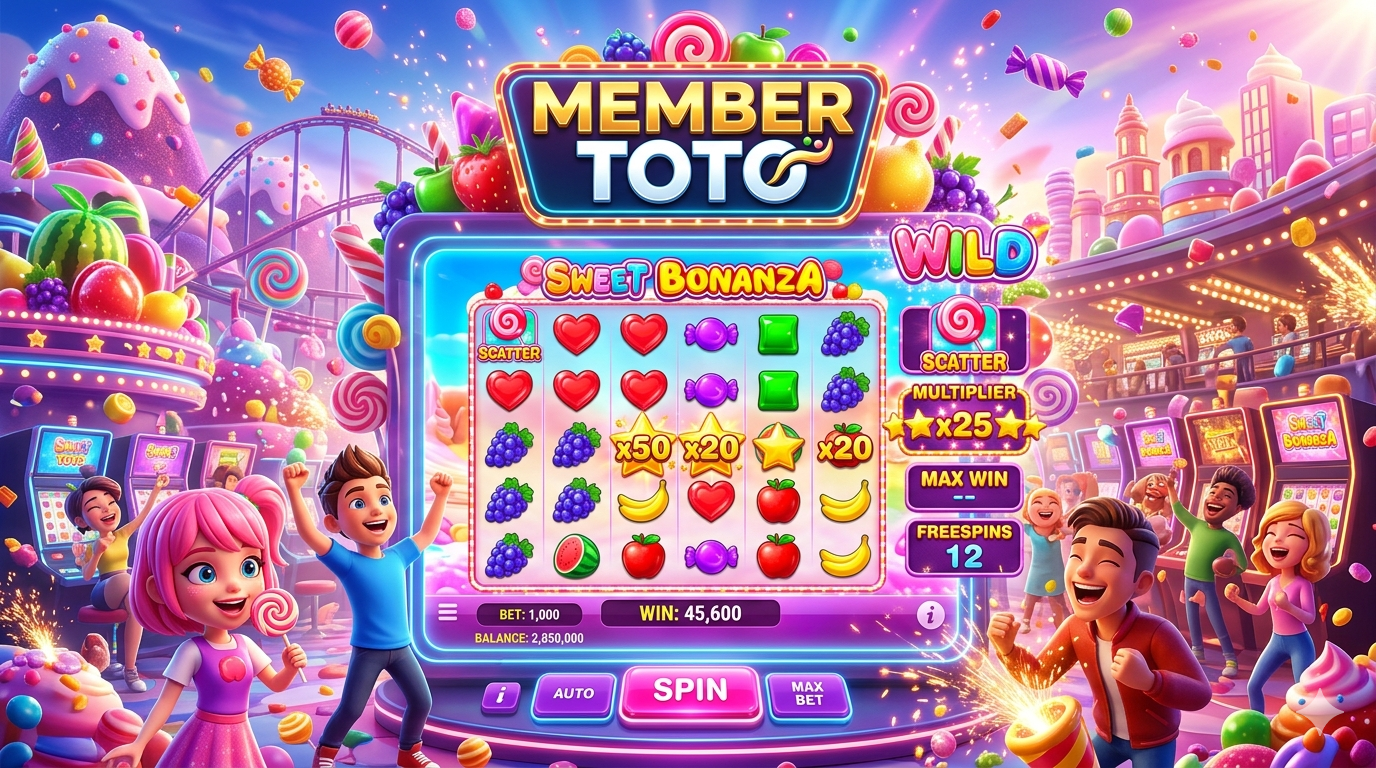The width and height of the screenshot is (1376, 768).
Task: Click the purple wrapped candy in top row
Action: [x=711, y=334]
